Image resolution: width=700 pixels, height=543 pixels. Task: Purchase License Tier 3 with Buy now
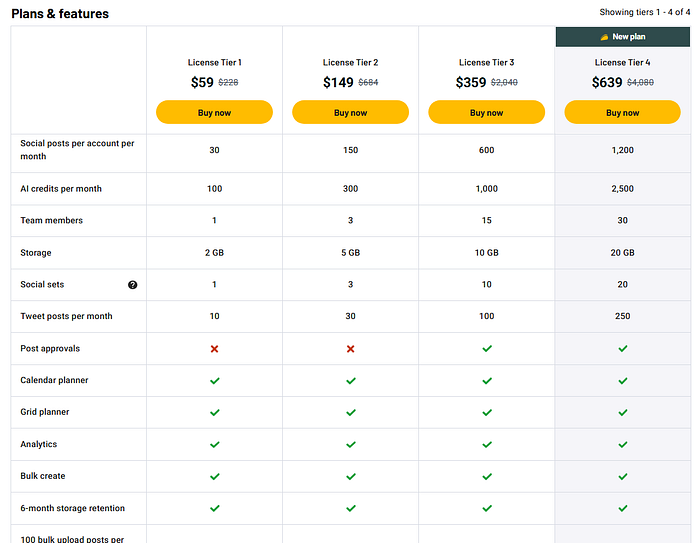[487, 112]
